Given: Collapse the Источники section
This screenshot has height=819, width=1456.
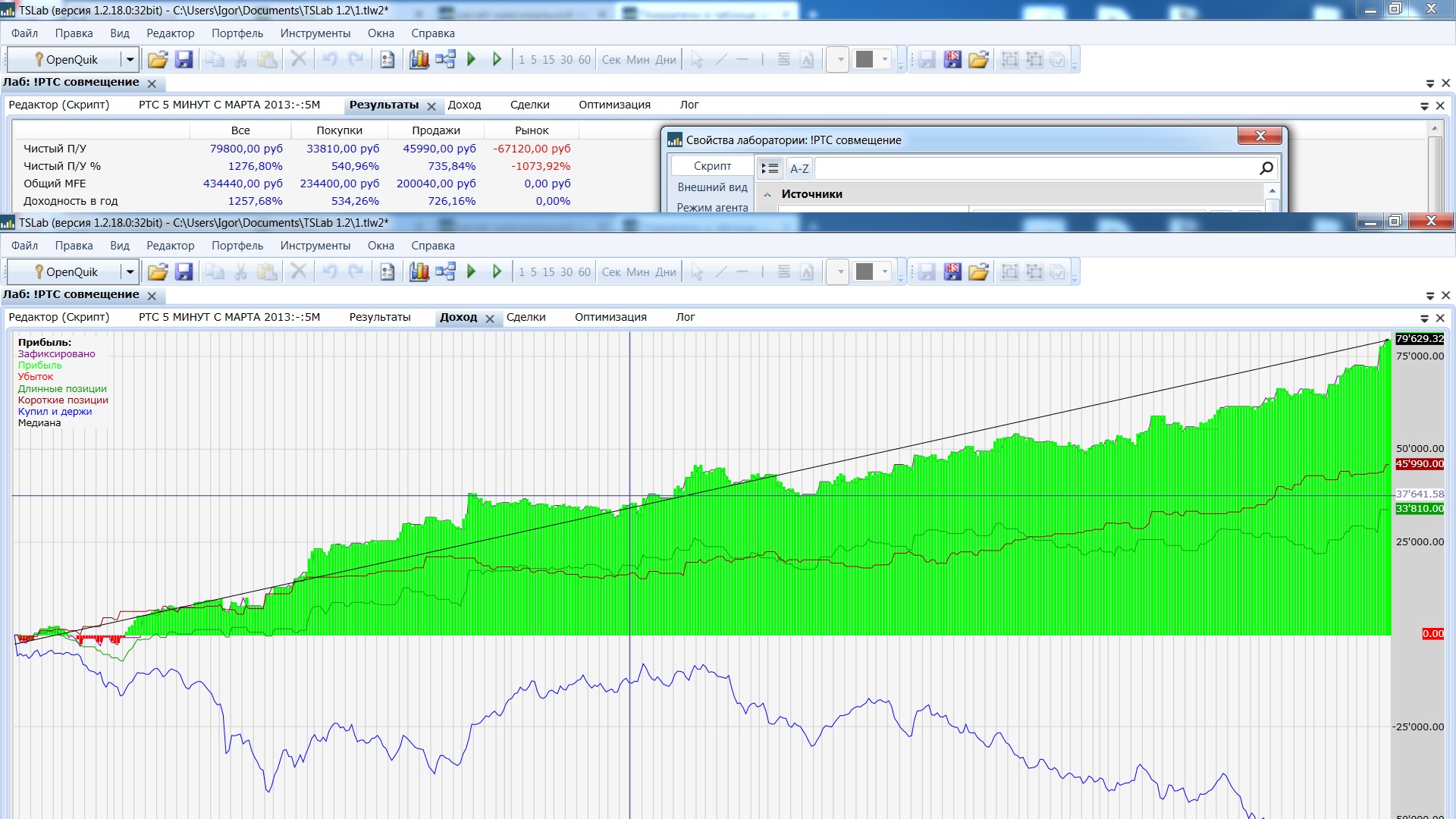Looking at the screenshot, I should [767, 195].
